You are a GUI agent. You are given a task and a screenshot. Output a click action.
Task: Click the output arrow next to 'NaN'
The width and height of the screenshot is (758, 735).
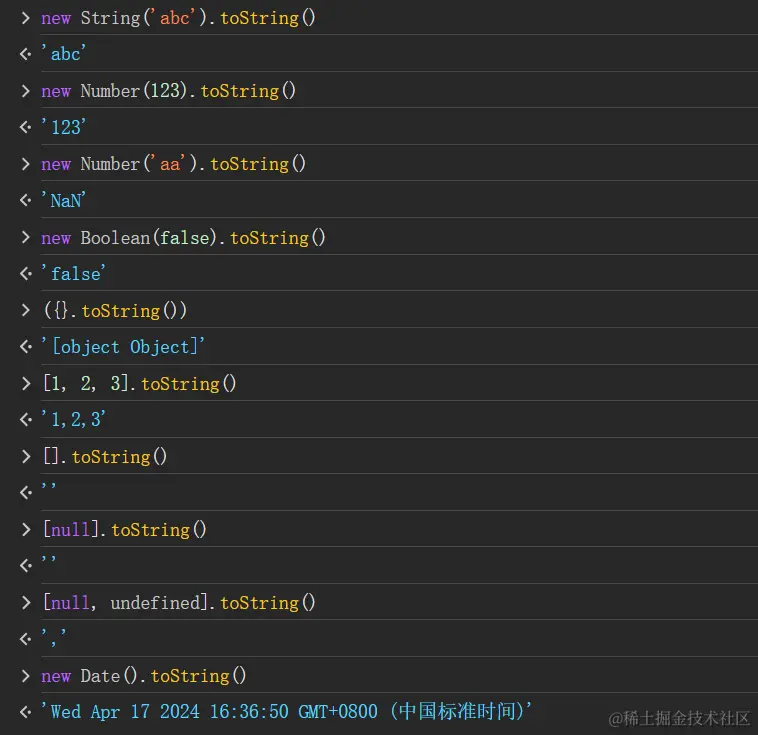[26, 201]
